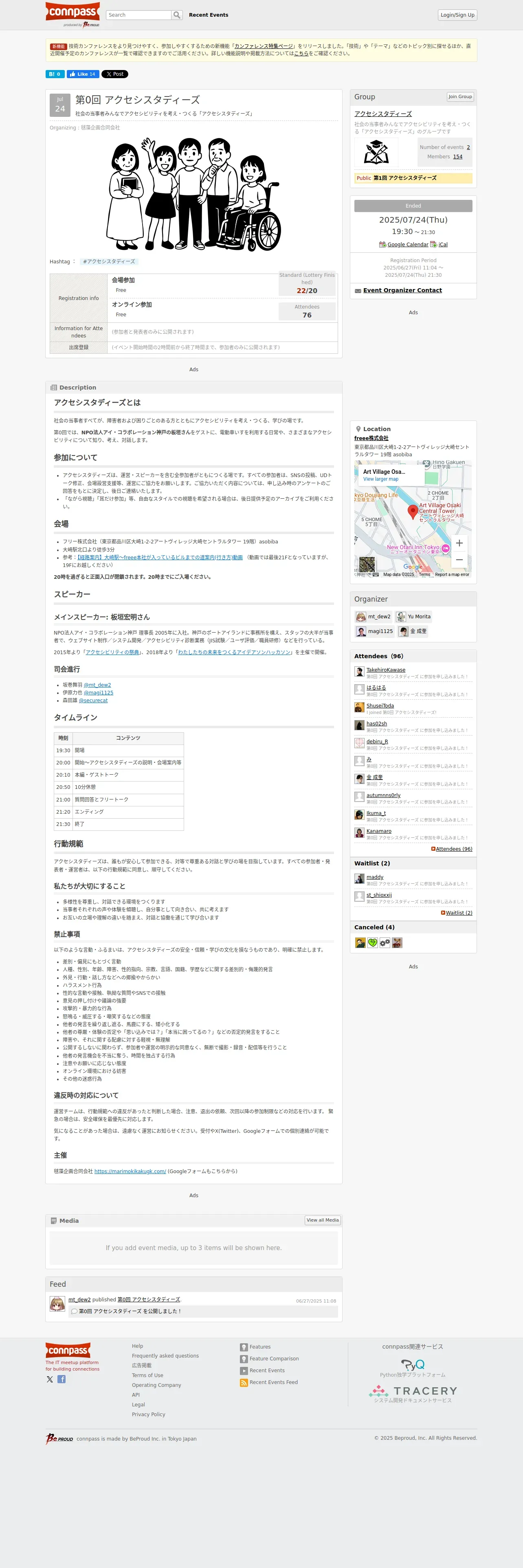The width and height of the screenshot is (523, 1568).
Task: Open the footer X social icon
Action: coord(50,1379)
